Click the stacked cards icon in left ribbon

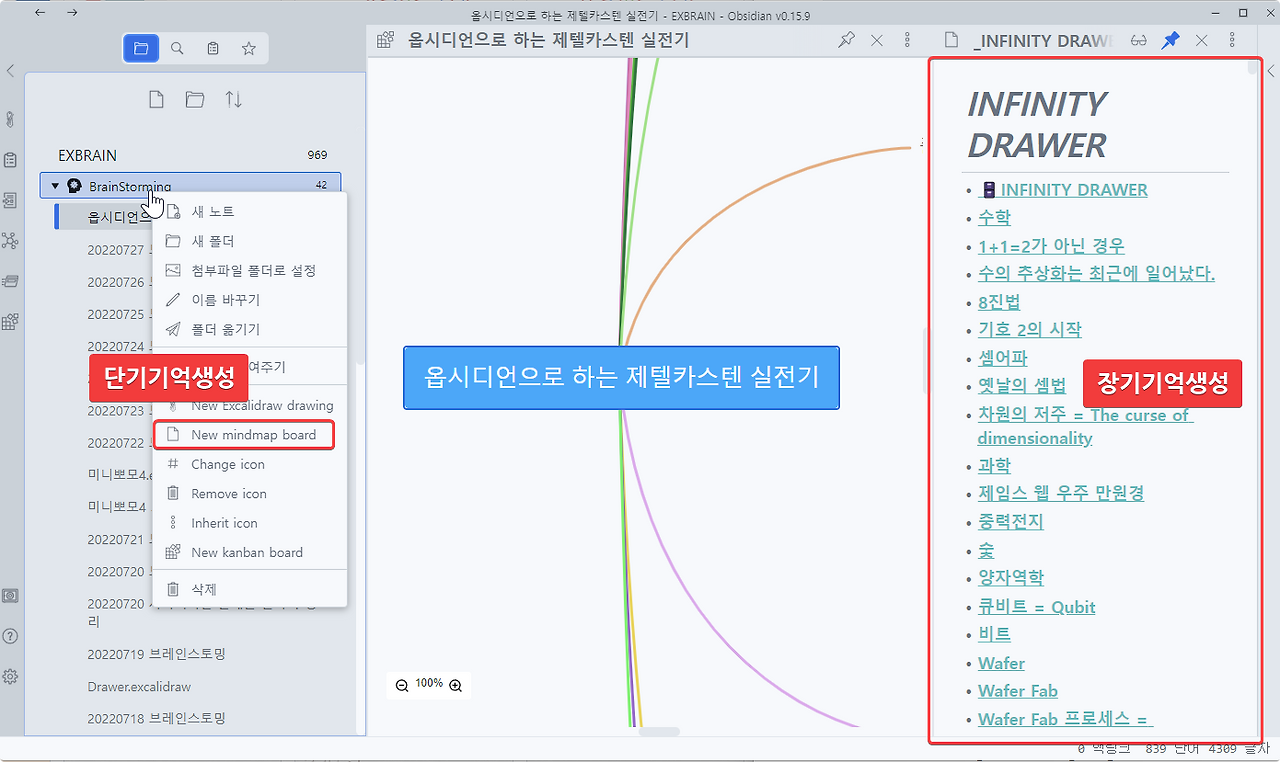click(x=10, y=281)
